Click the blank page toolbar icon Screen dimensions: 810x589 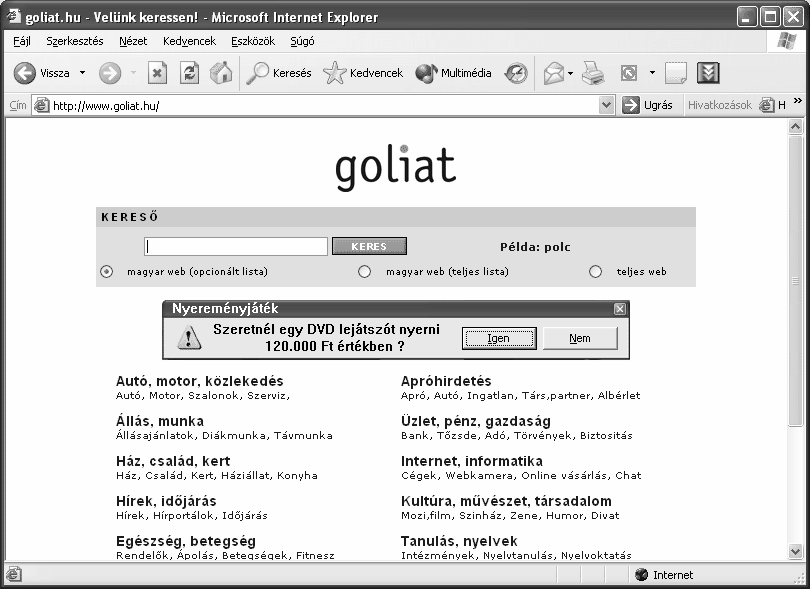tap(676, 73)
